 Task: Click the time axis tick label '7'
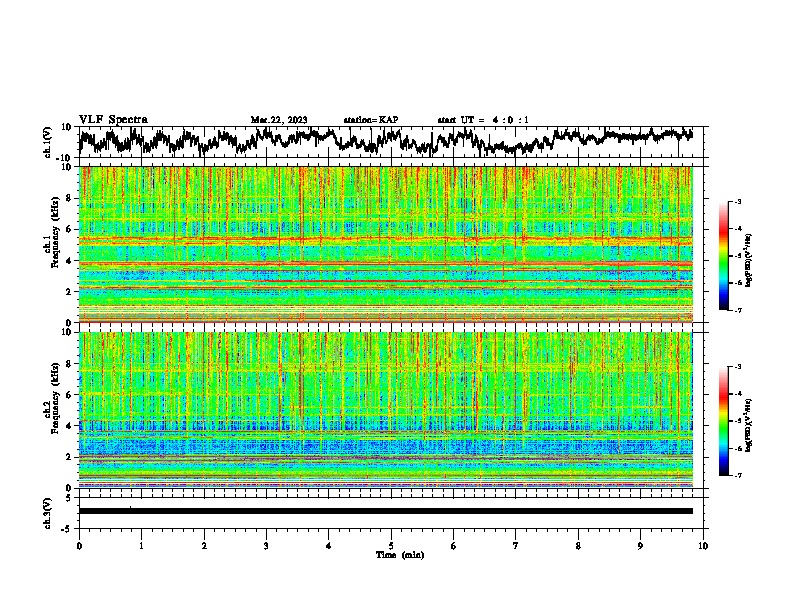(x=516, y=546)
